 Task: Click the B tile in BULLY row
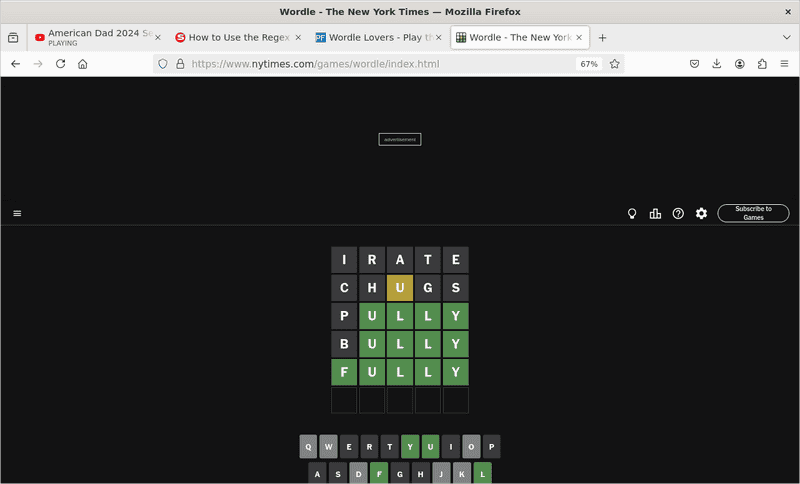(x=344, y=344)
